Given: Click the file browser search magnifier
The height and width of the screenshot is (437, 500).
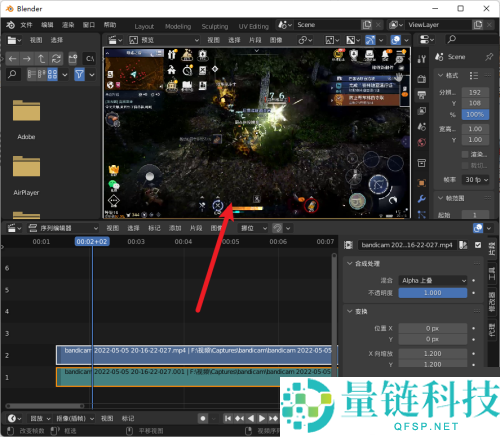Looking at the screenshot, I should (12, 74).
